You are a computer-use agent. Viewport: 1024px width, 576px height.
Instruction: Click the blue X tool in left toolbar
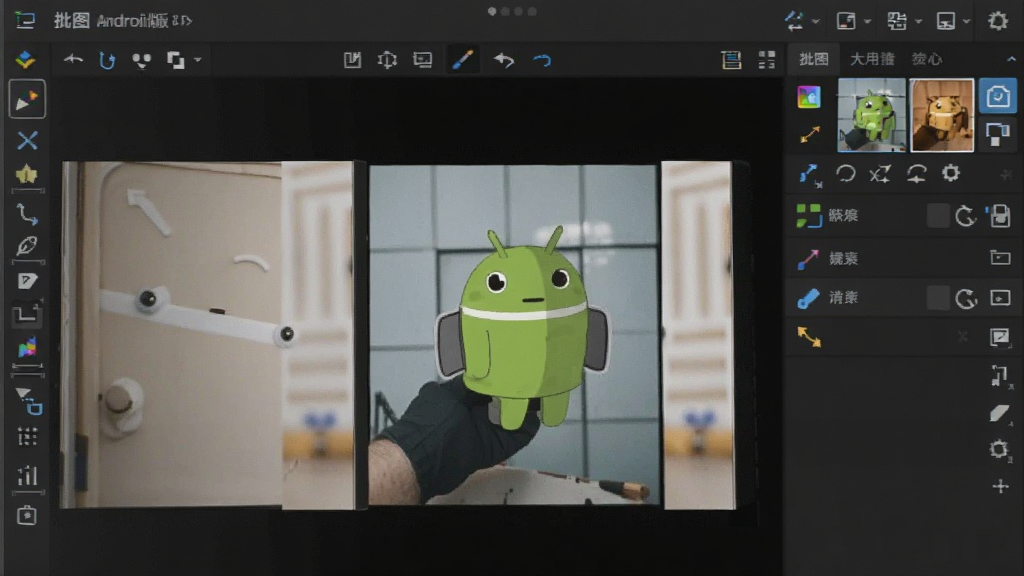click(27, 140)
